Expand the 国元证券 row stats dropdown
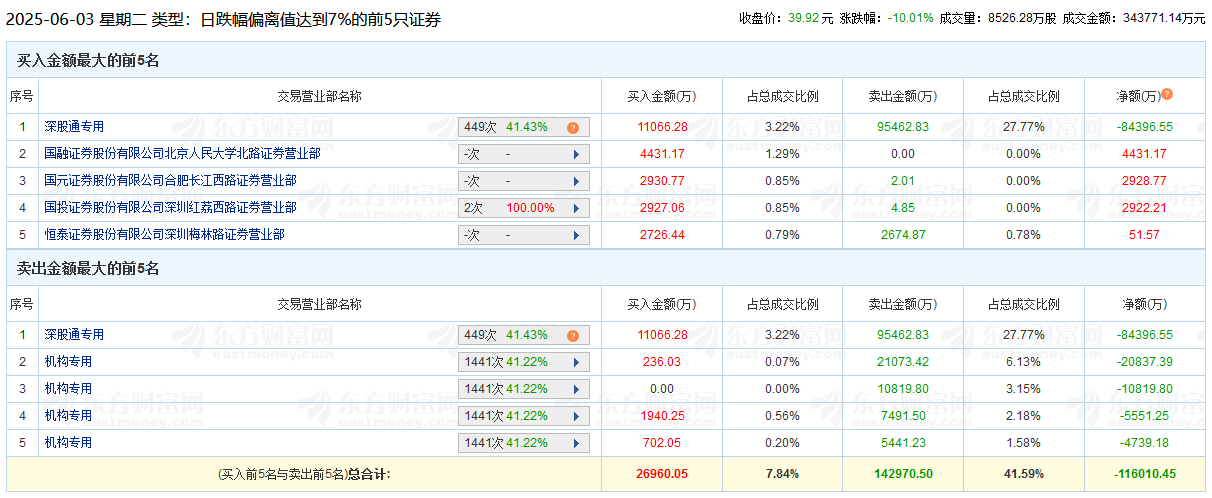Viewport: 1212px width, 498px height. pos(523,182)
